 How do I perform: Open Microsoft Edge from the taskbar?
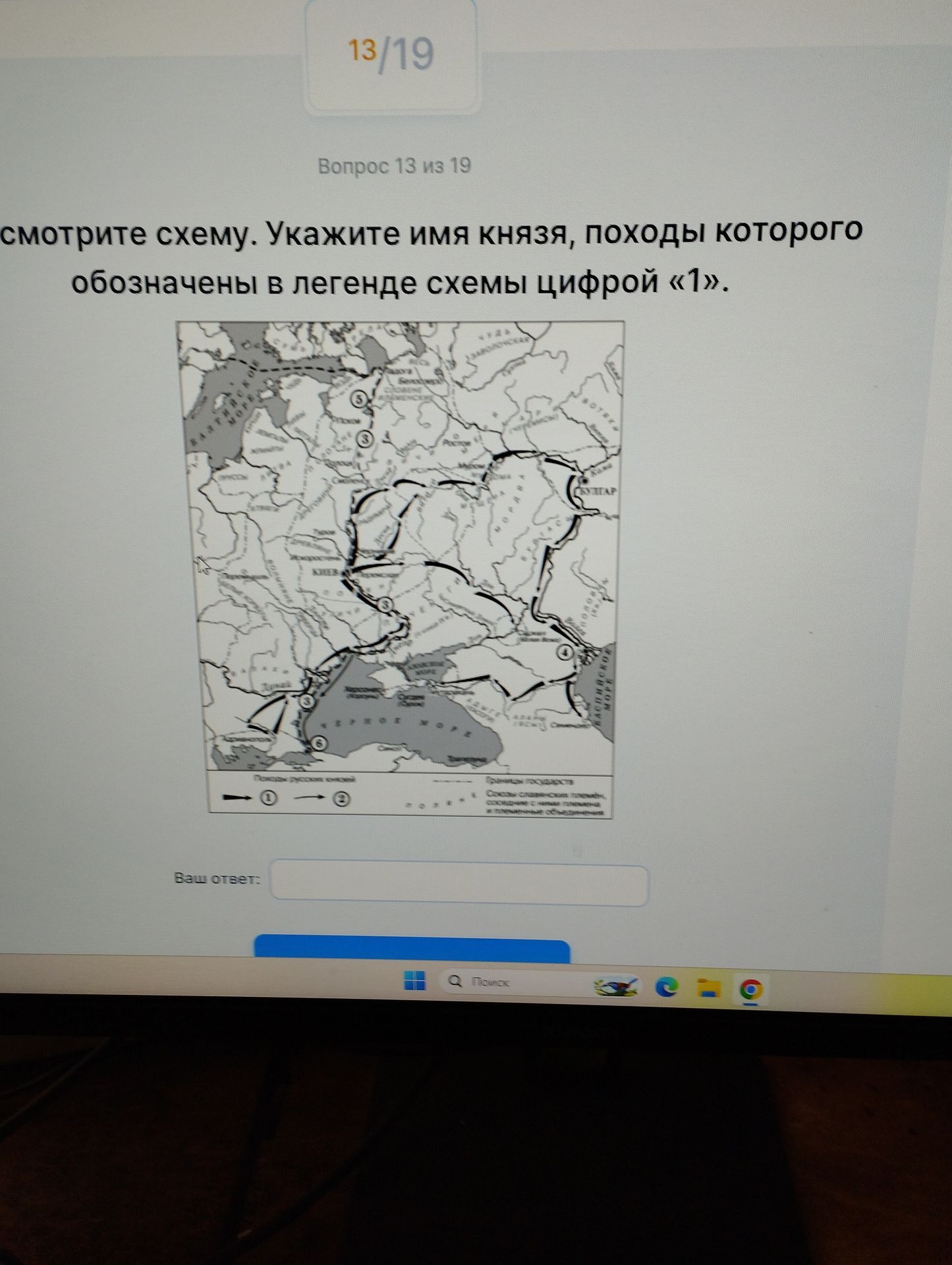click(666, 986)
